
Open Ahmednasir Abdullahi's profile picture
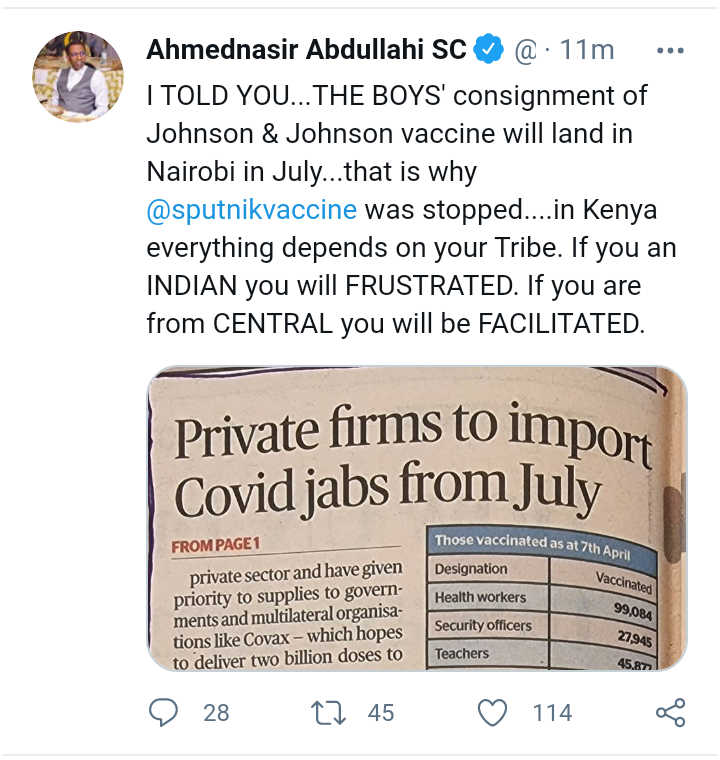click(78, 76)
